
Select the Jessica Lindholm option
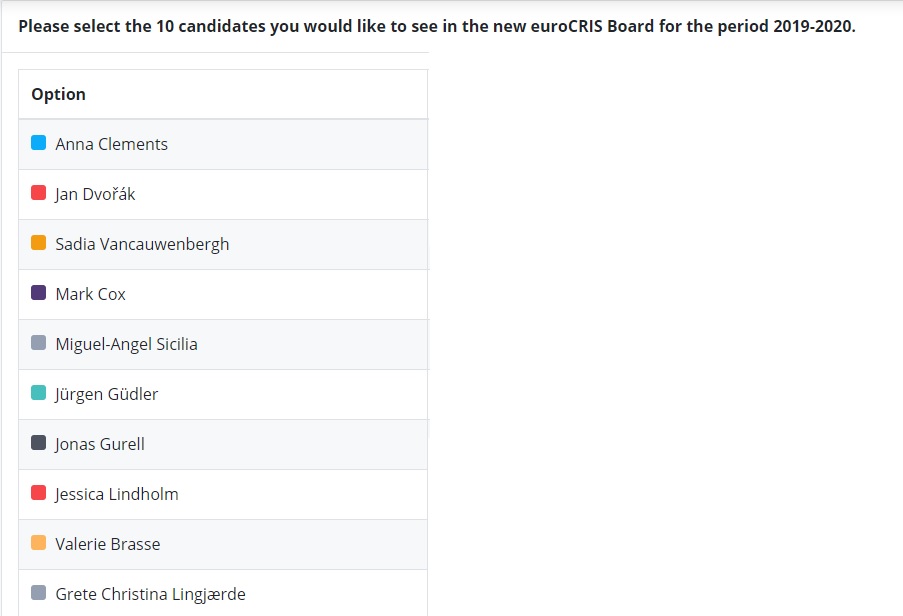[223, 495]
